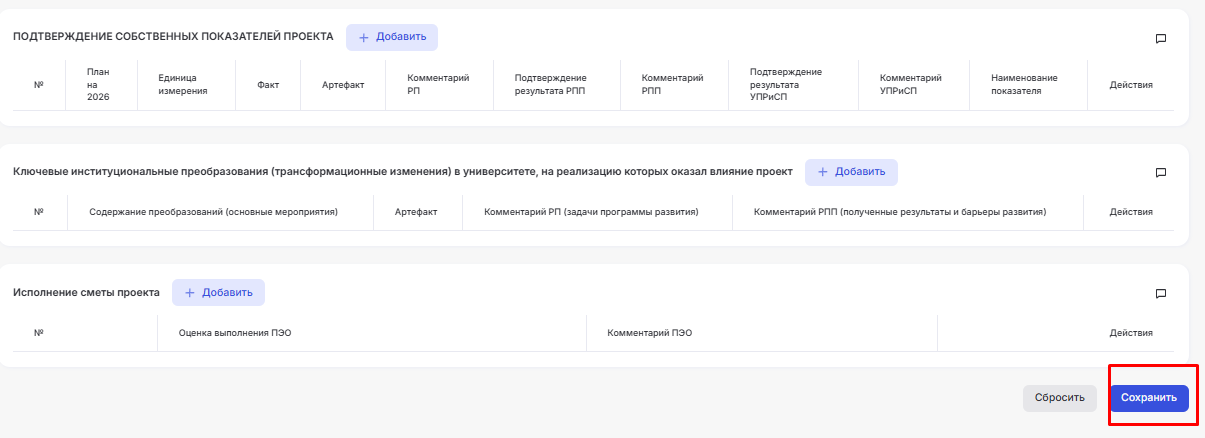Viewport: 1205px width, 438px height.
Task: Click the План на 2026 column header
Action: tap(98, 84)
